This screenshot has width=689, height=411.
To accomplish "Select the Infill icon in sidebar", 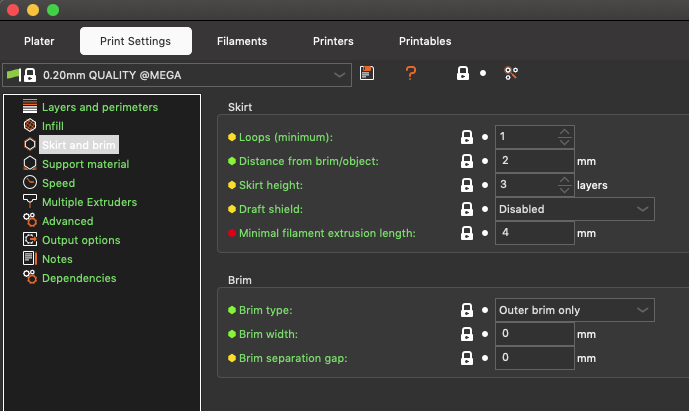I will (x=30, y=126).
